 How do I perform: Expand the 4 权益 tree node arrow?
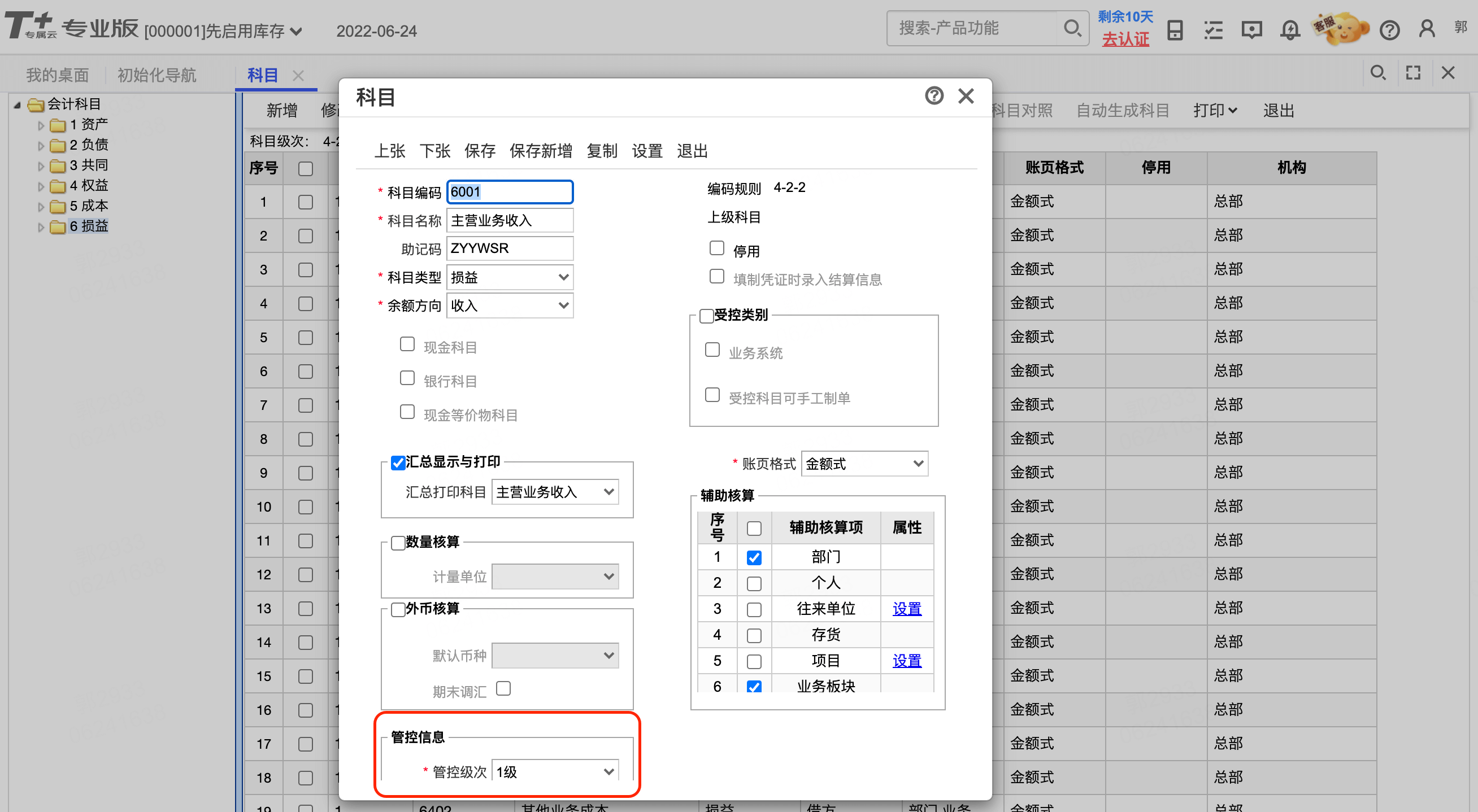click(41, 186)
